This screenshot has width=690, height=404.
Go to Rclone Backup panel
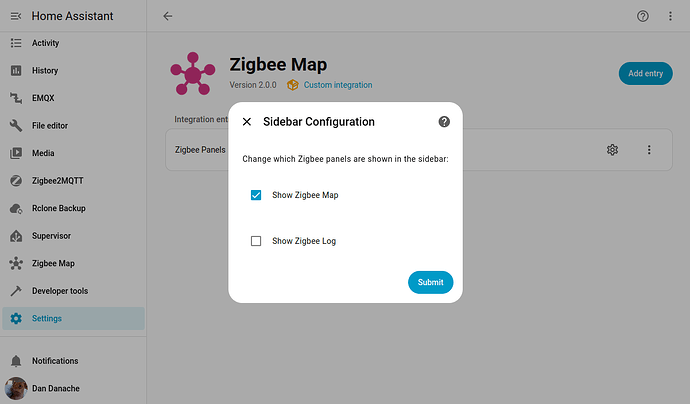click(58, 209)
